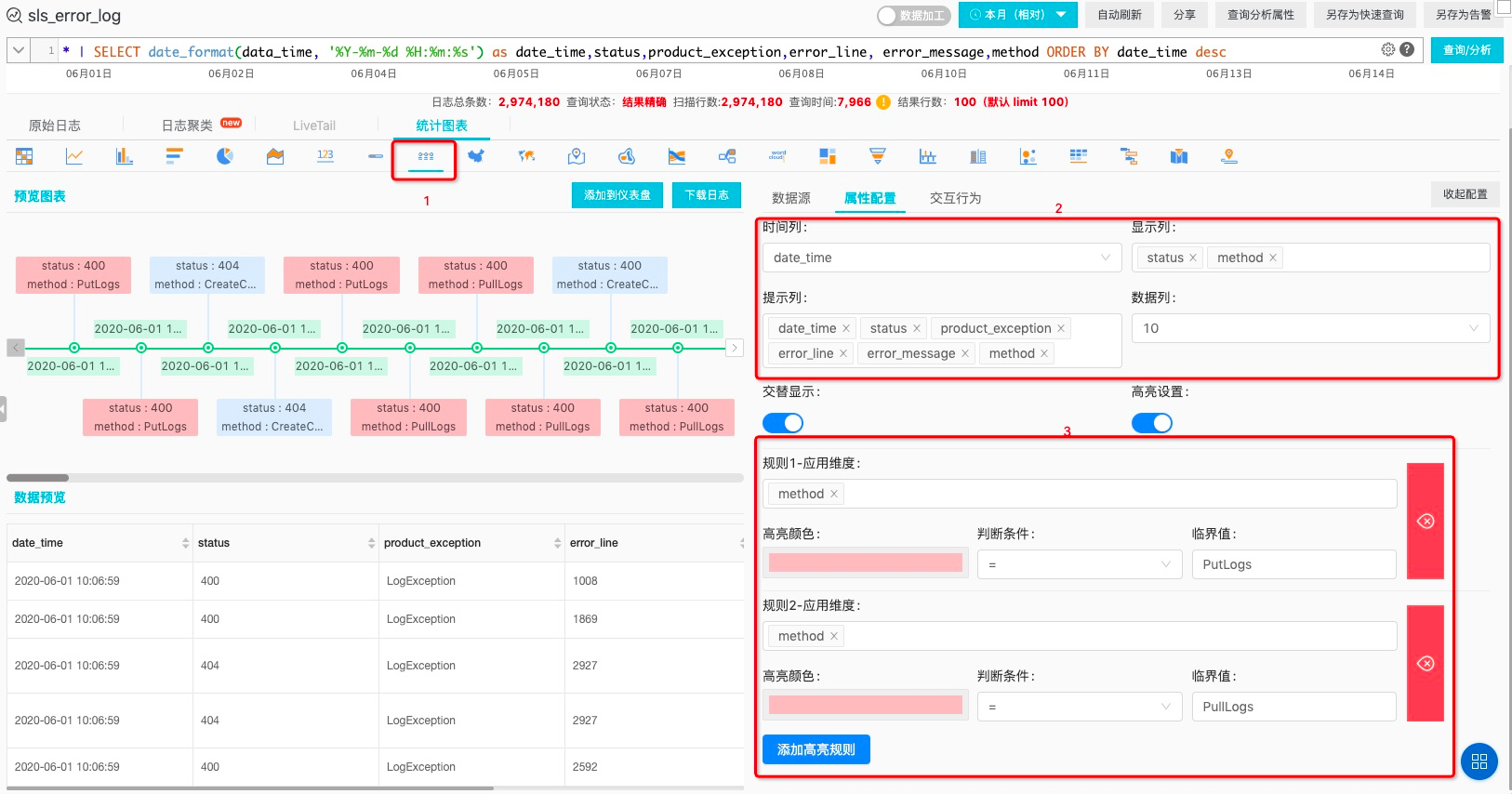Pick 规则1 高亮颜色 swatch
The width and height of the screenshot is (1512, 794).
click(x=866, y=562)
